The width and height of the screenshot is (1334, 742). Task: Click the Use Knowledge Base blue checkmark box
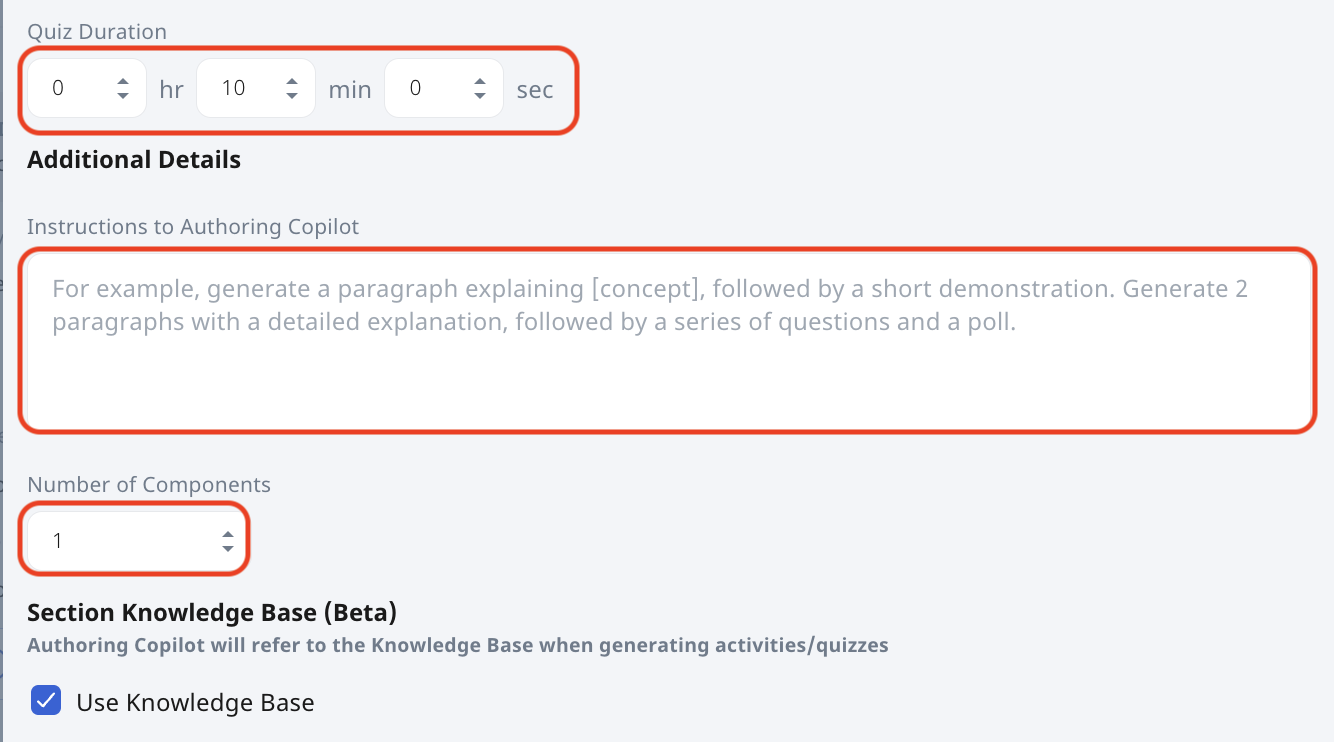point(45,701)
